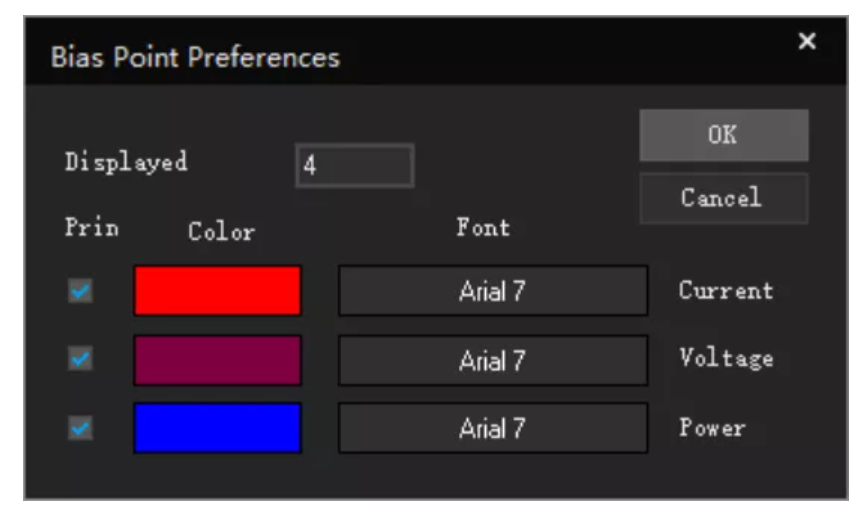
Task: Click the OK button
Action: 723,135
